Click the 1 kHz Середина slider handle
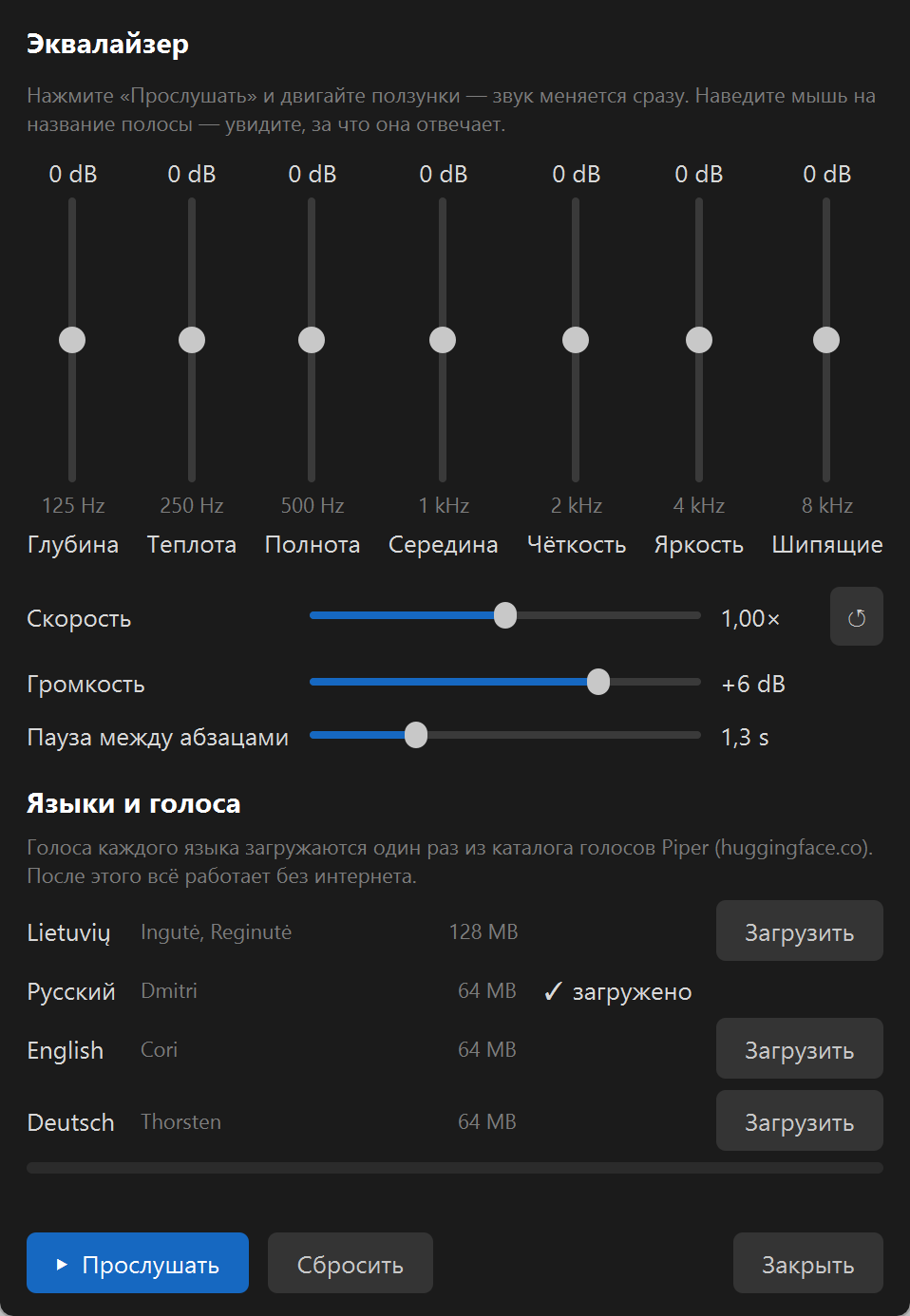 (x=443, y=340)
